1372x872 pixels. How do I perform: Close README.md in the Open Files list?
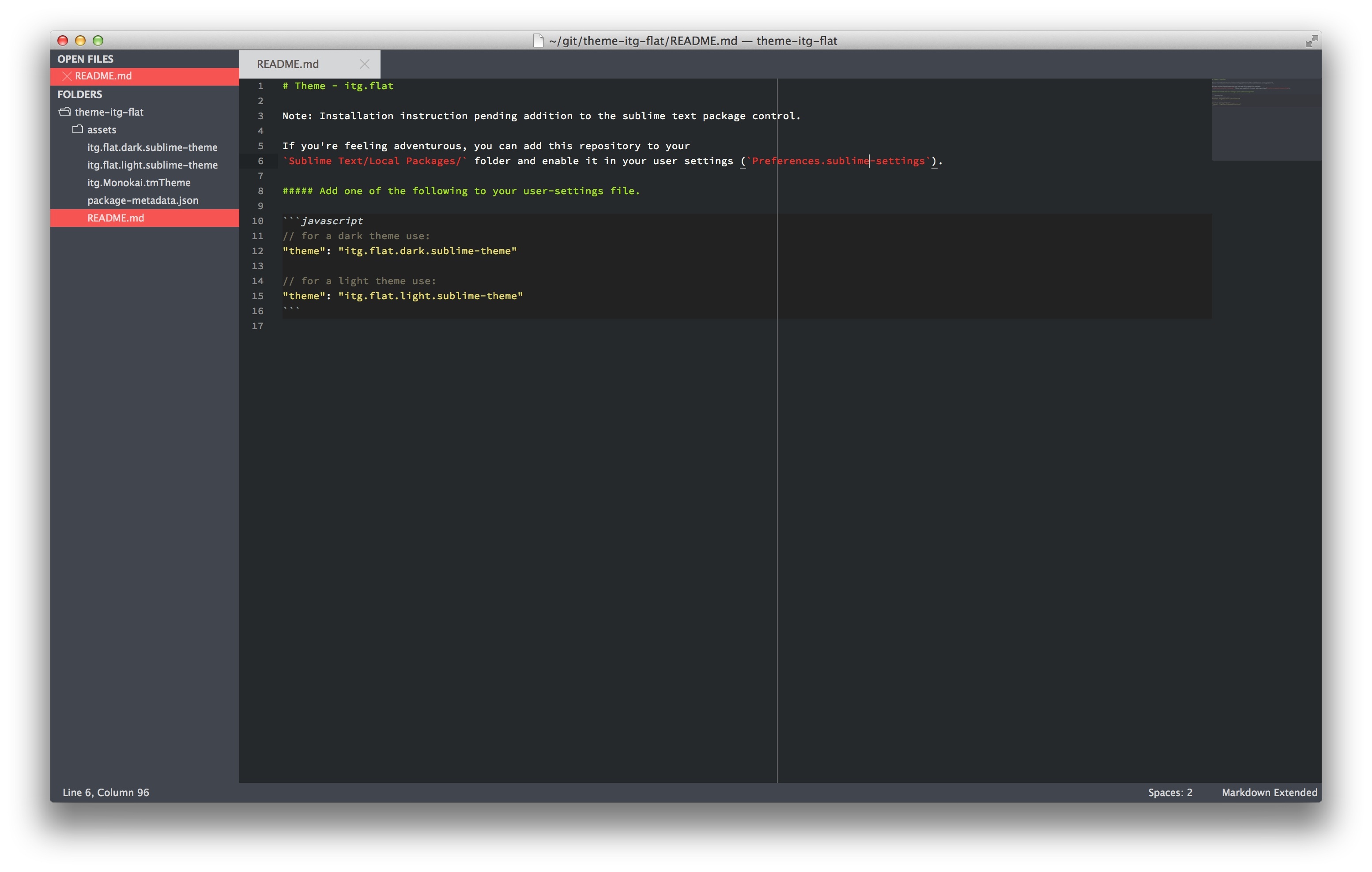67,76
